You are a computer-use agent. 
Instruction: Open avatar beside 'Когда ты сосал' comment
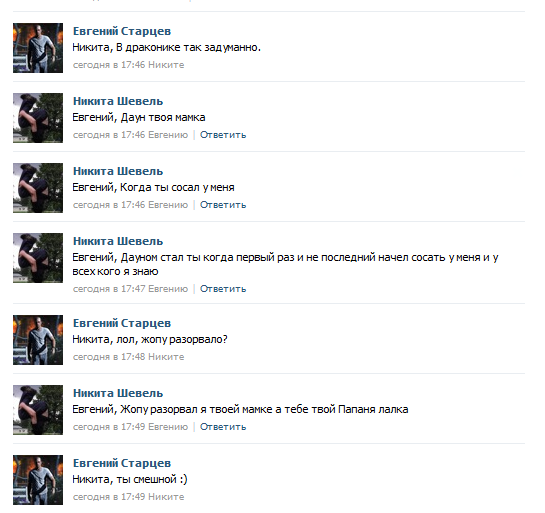coord(38,188)
